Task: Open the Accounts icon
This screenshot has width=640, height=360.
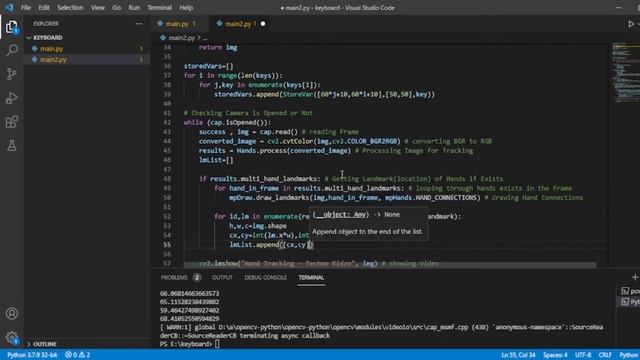Action: click(x=12, y=313)
